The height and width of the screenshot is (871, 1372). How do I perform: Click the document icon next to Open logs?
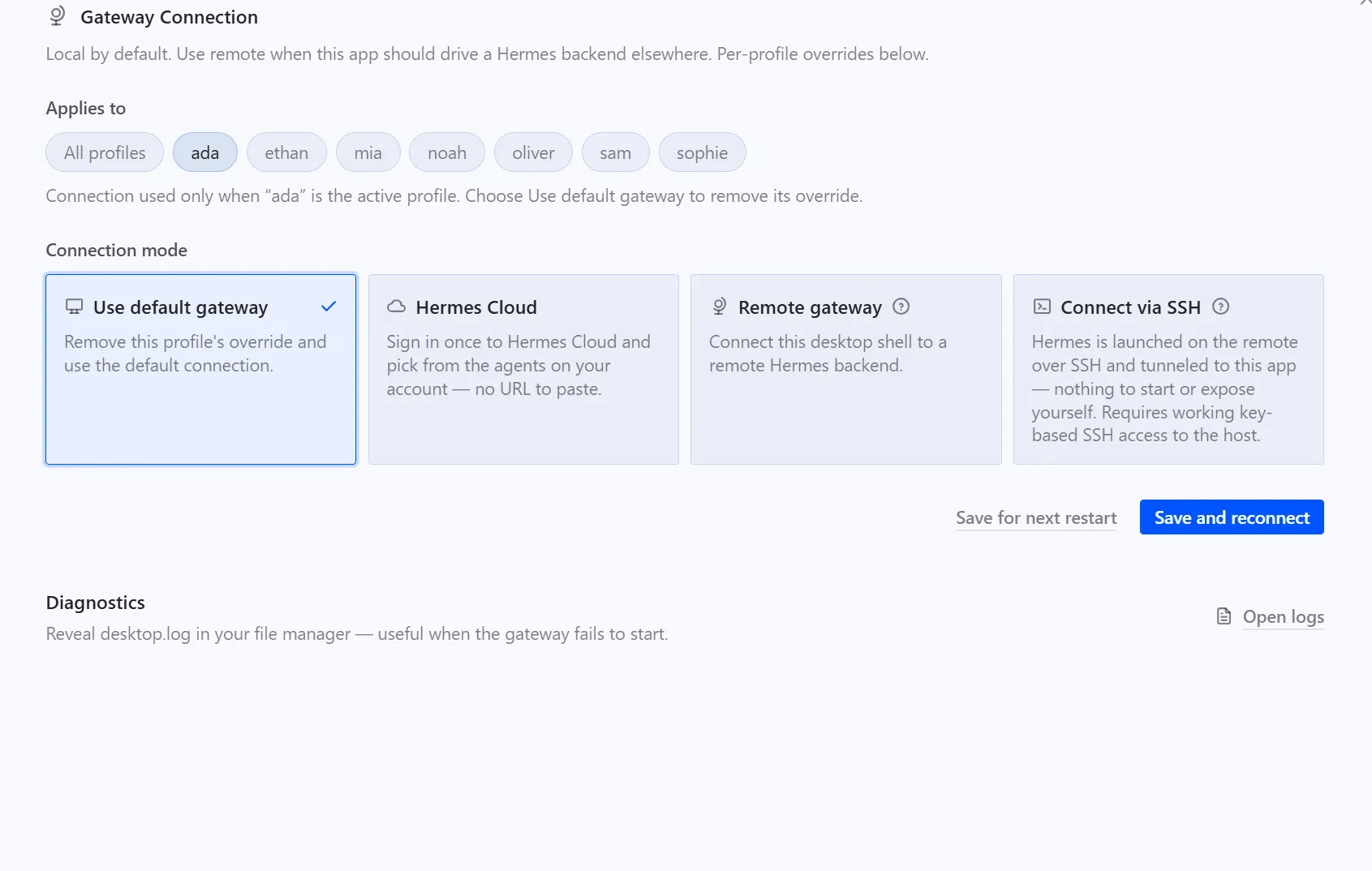[x=1224, y=616]
